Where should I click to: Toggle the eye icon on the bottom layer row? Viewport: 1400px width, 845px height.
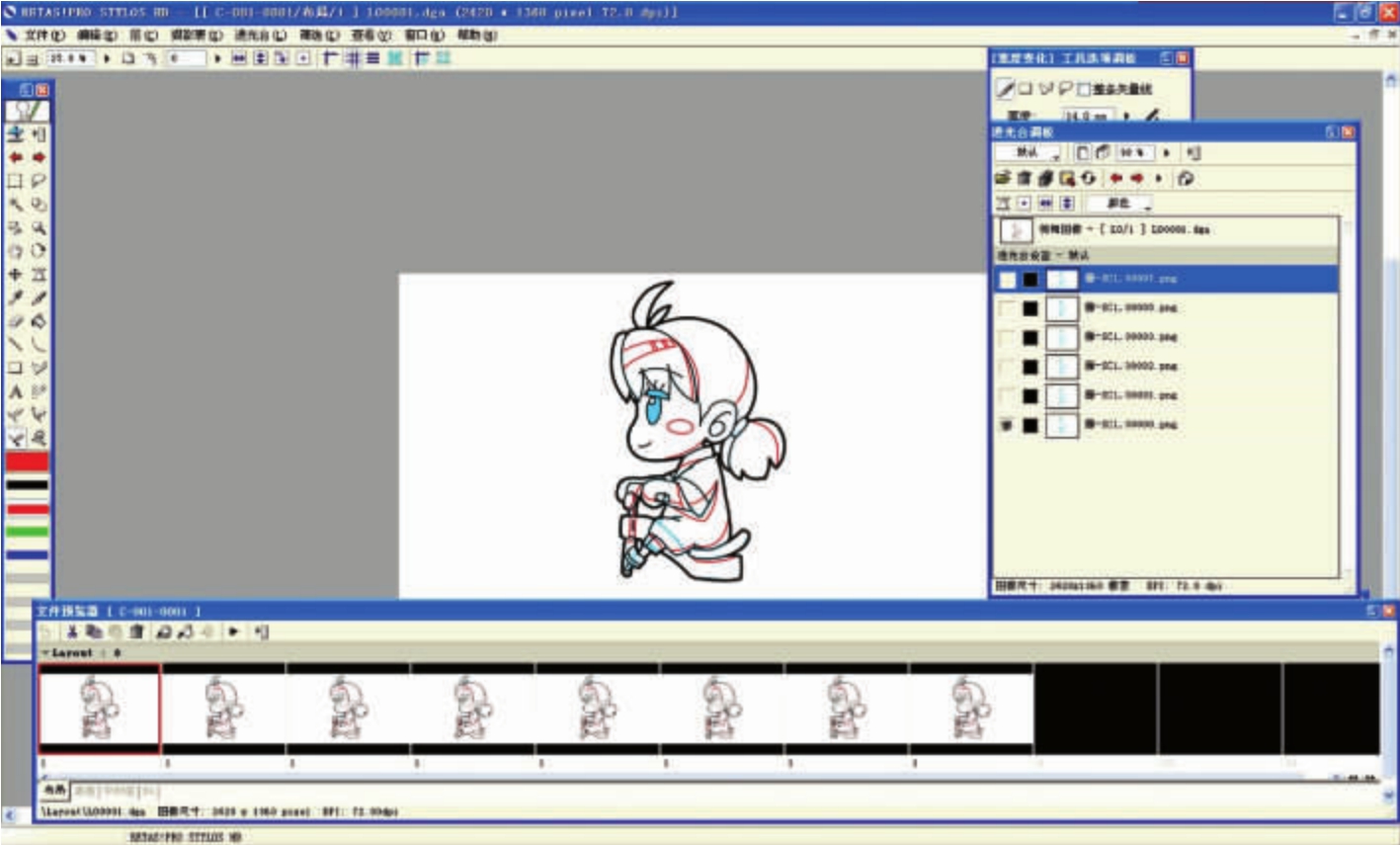click(x=1007, y=425)
